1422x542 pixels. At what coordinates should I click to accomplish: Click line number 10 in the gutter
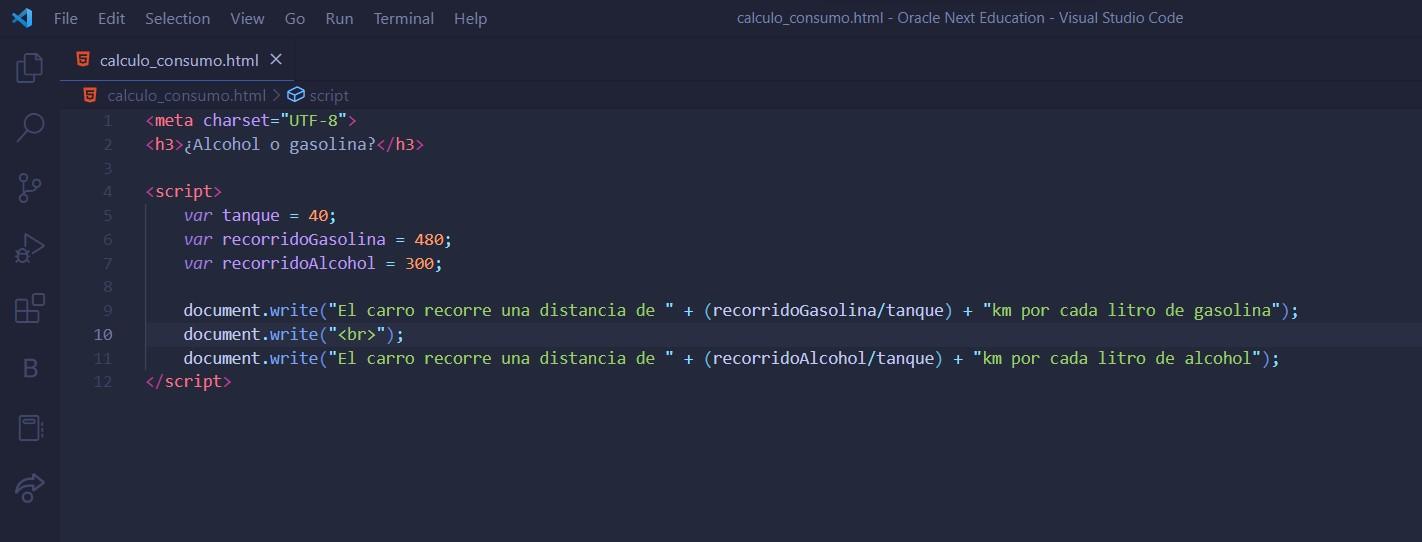[103, 334]
